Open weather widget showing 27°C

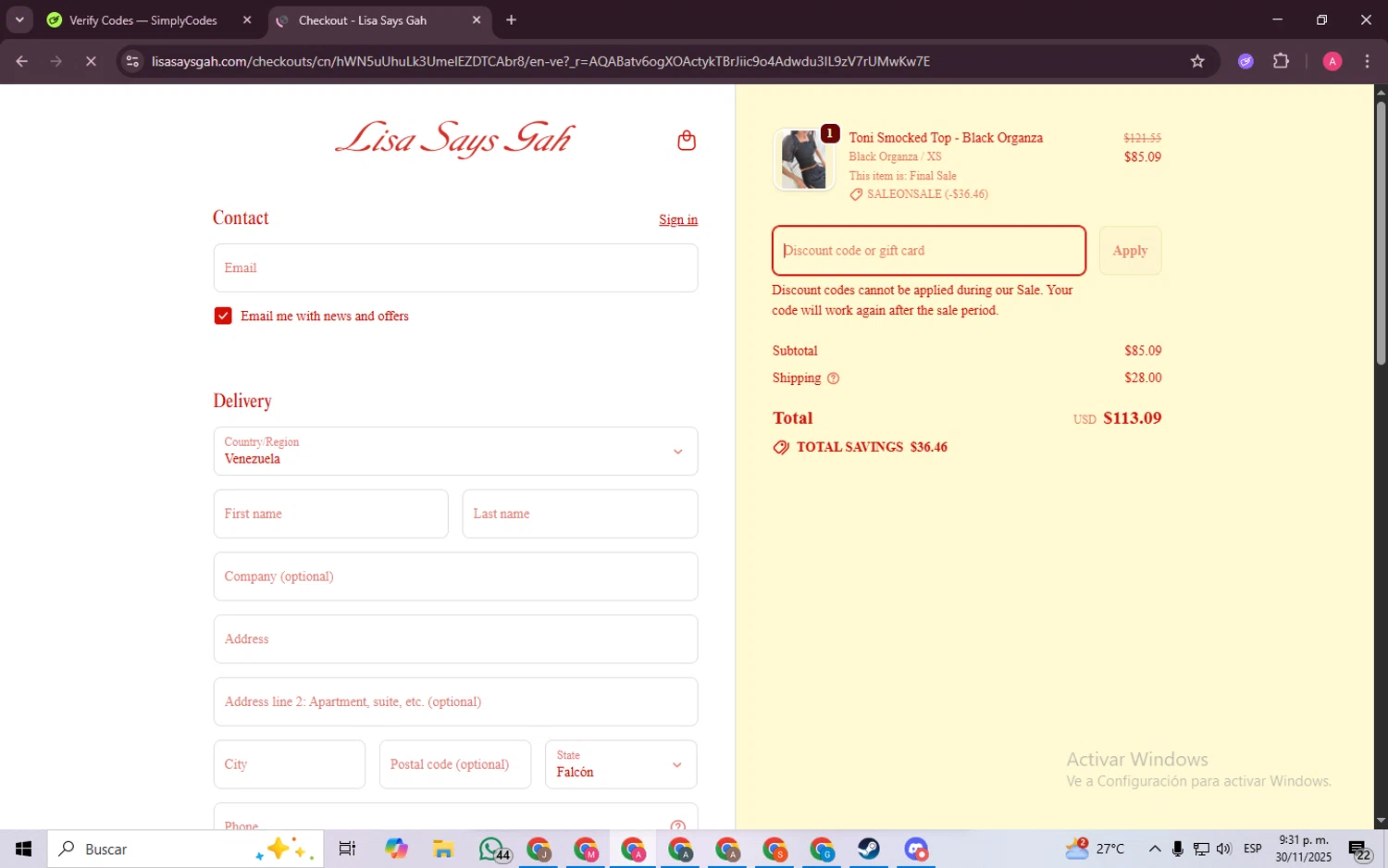click(x=1095, y=849)
